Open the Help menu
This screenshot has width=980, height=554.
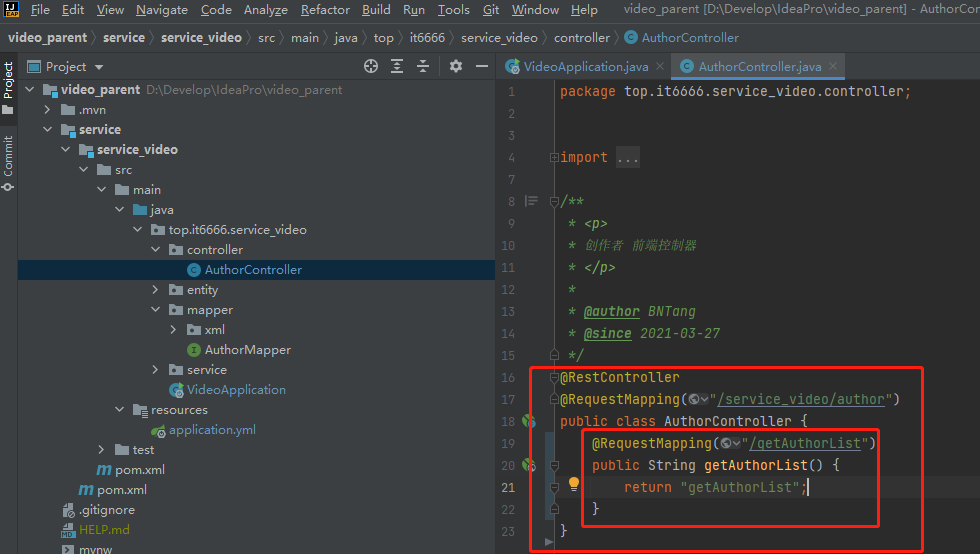click(584, 9)
